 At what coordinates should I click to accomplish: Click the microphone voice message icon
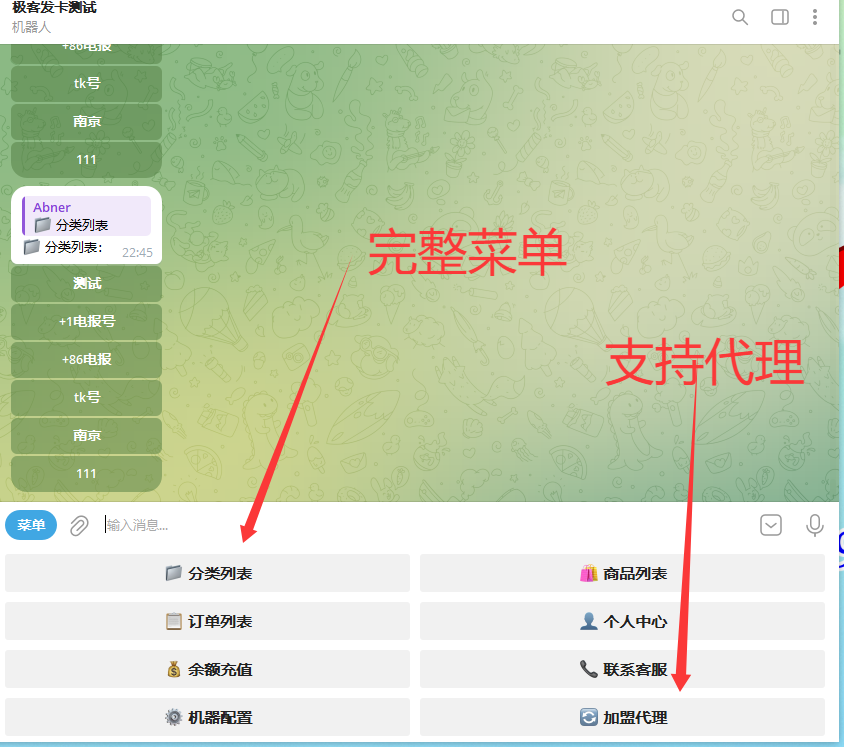[815, 525]
